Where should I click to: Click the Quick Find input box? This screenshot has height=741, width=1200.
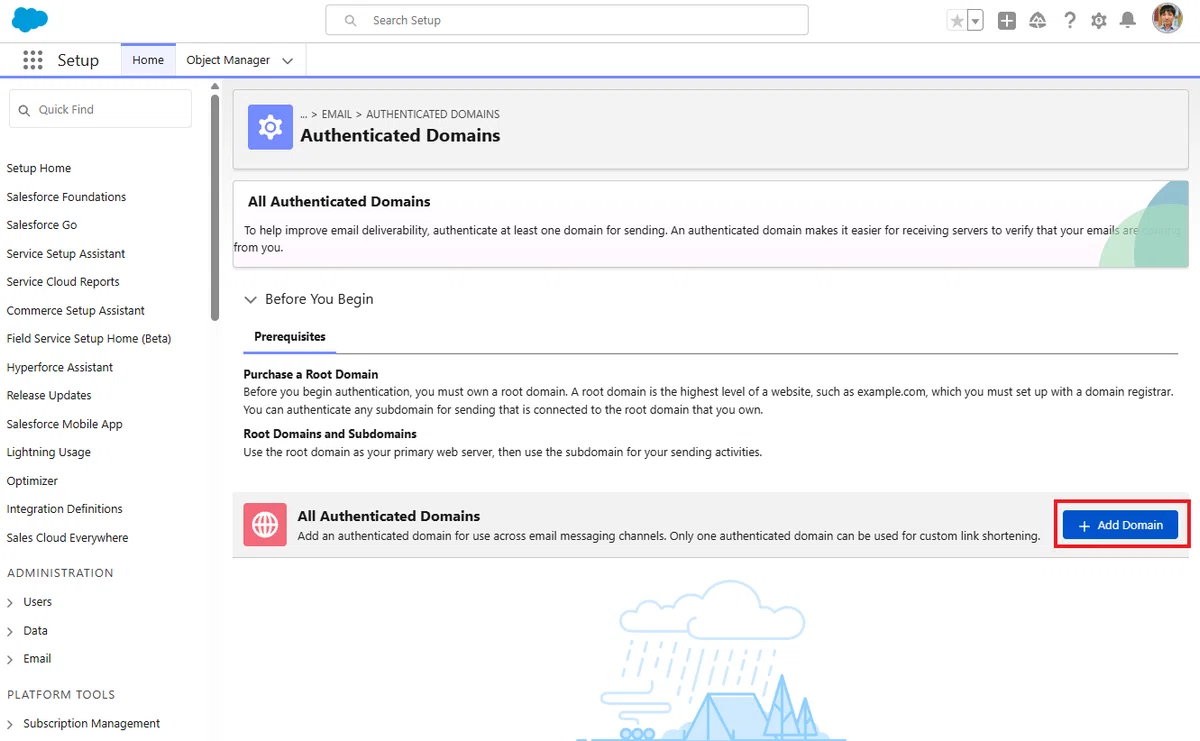100,109
